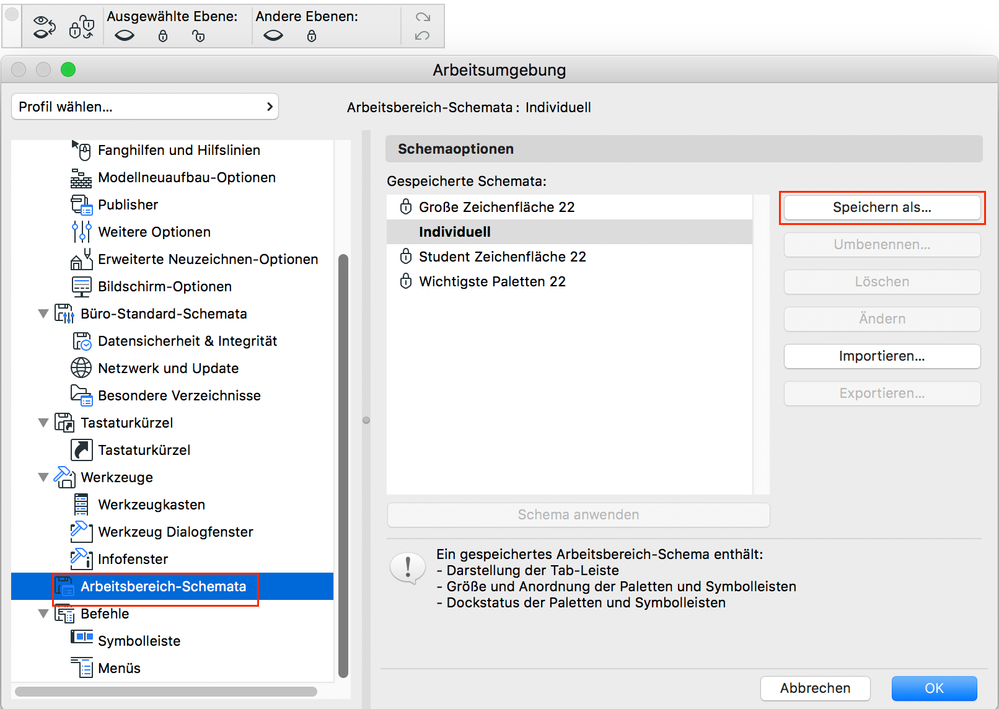The height and width of the screenshot is (709, 999).
Task: Click the Speichern als... button
Action: (882, 207)
